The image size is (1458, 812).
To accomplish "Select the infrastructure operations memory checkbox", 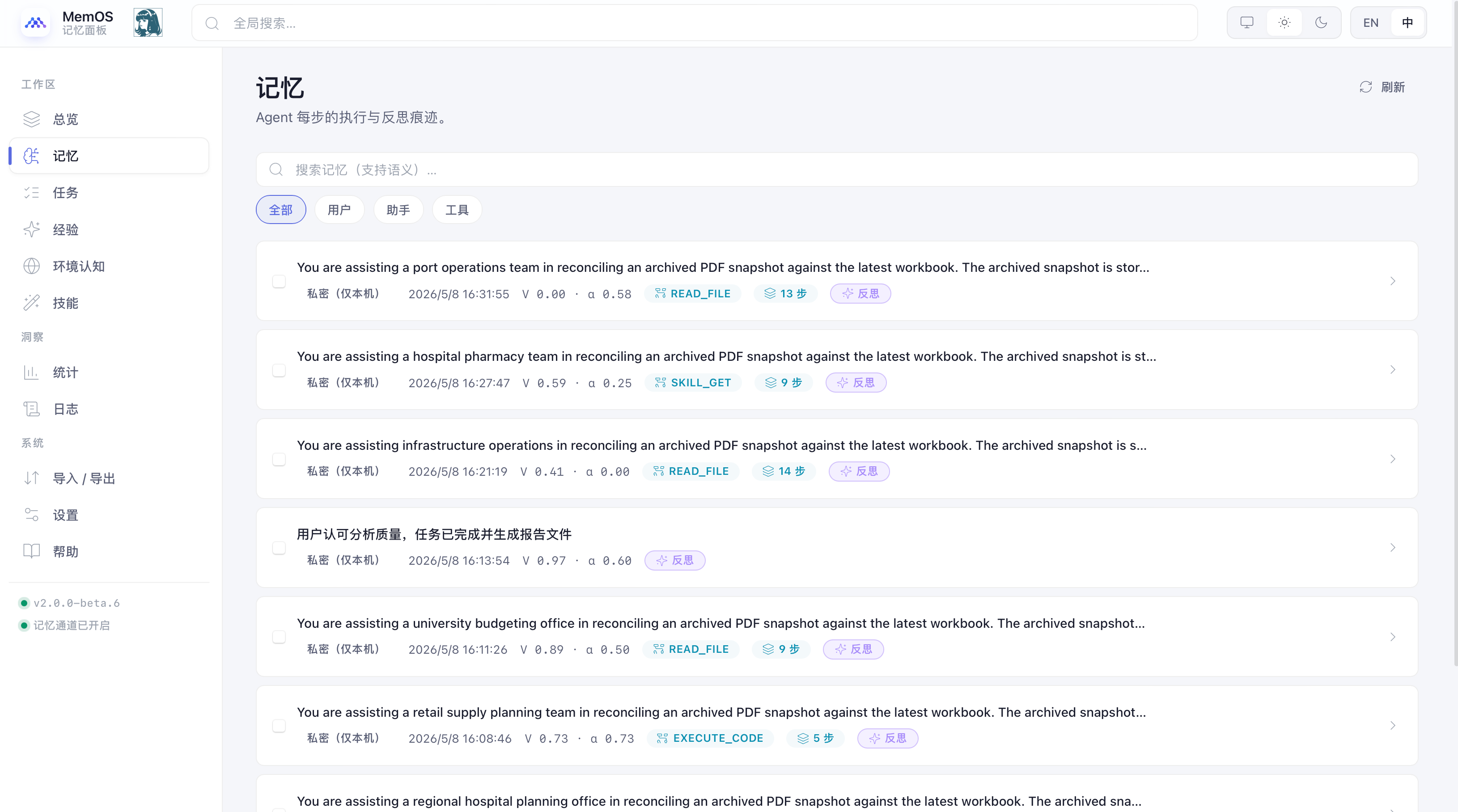I will click(279, 459).
